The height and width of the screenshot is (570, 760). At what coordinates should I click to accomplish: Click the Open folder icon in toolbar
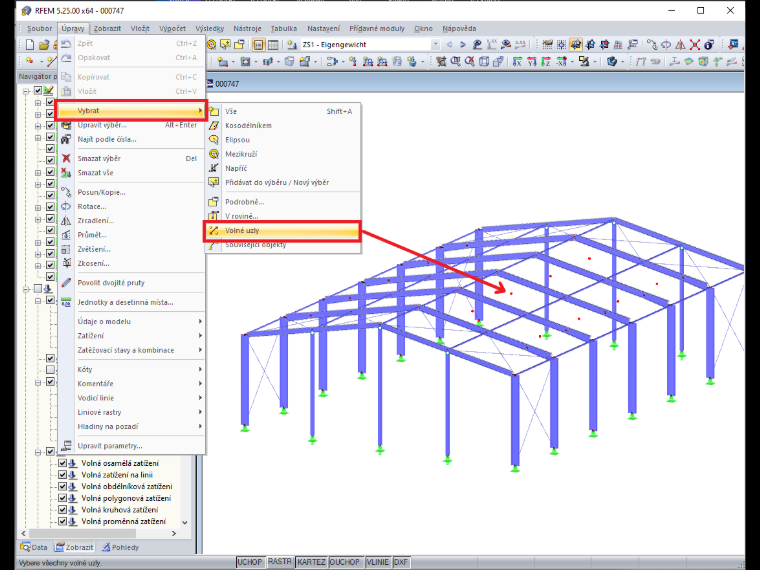pos(44,45)
